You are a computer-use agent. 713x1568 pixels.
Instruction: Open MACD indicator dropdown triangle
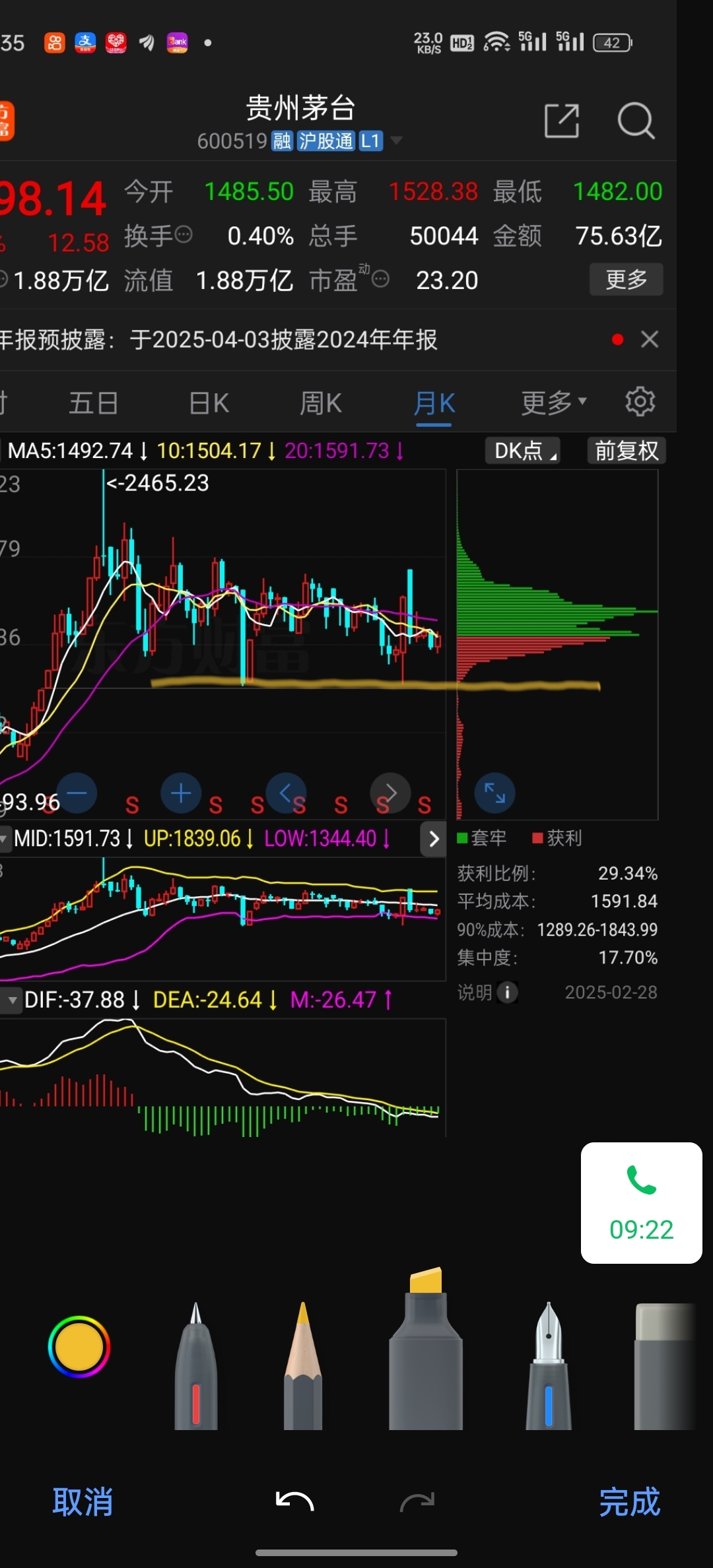coord(12,1000)
